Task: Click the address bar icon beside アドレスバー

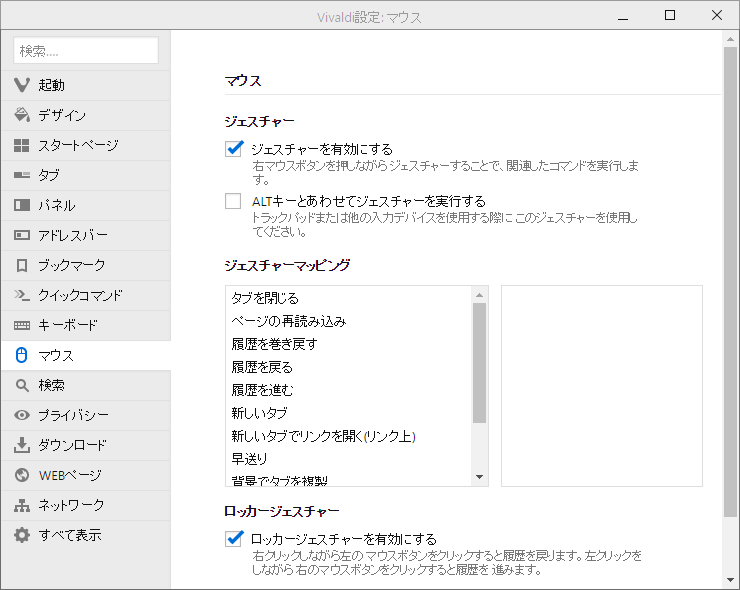Action: [x=22, y=235]
